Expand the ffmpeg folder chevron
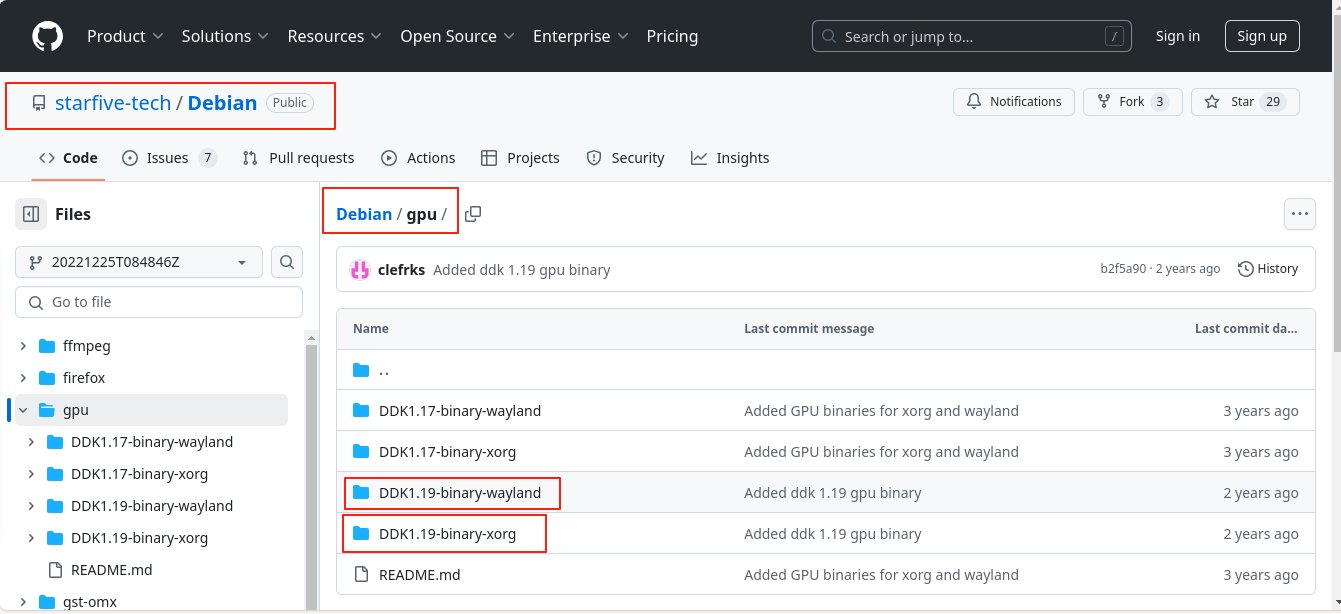The image size is (1341, 614). 23,346
